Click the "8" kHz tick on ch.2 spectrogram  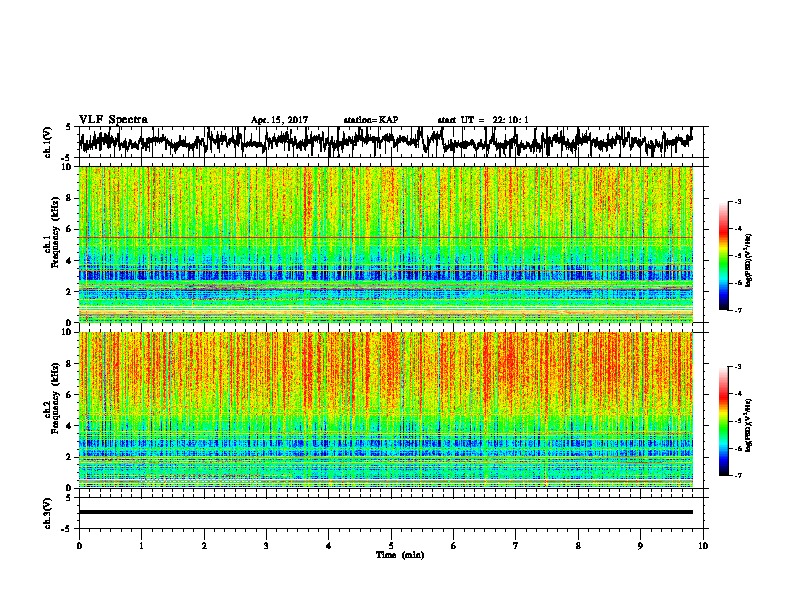pos(70,364)
